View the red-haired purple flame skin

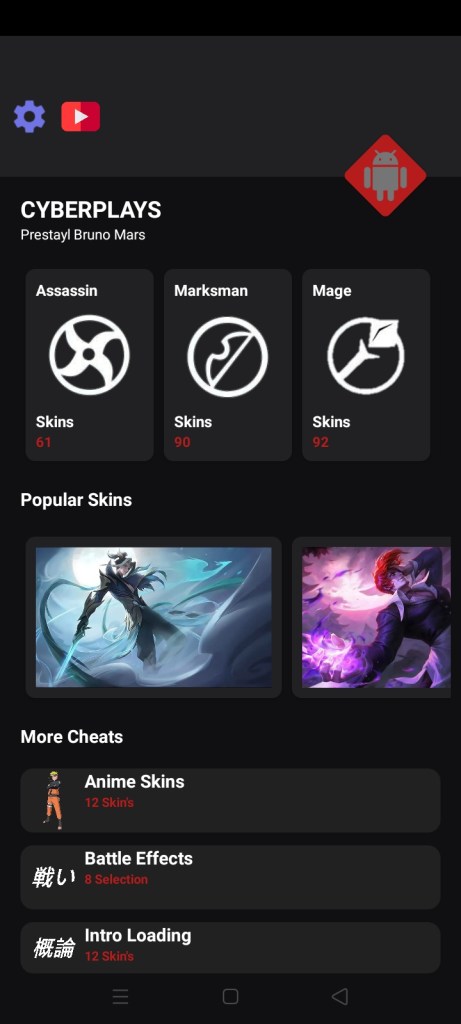(376, 617)
